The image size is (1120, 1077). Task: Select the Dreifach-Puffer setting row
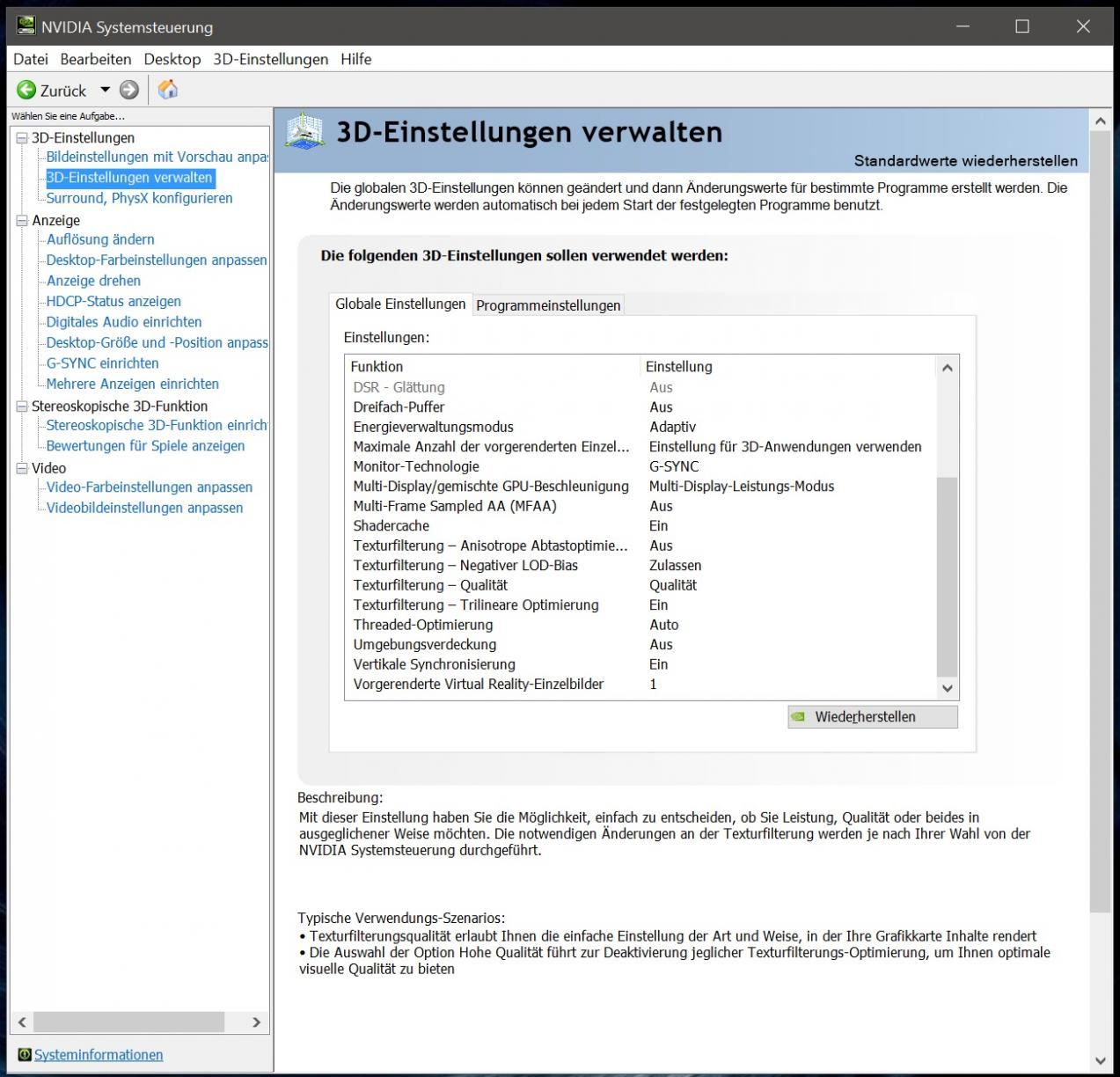tap(641, 407)
